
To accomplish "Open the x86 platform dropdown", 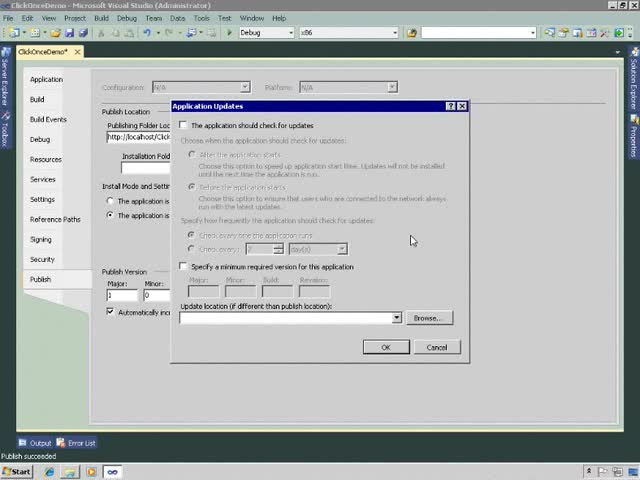I will tap(395, 33).
